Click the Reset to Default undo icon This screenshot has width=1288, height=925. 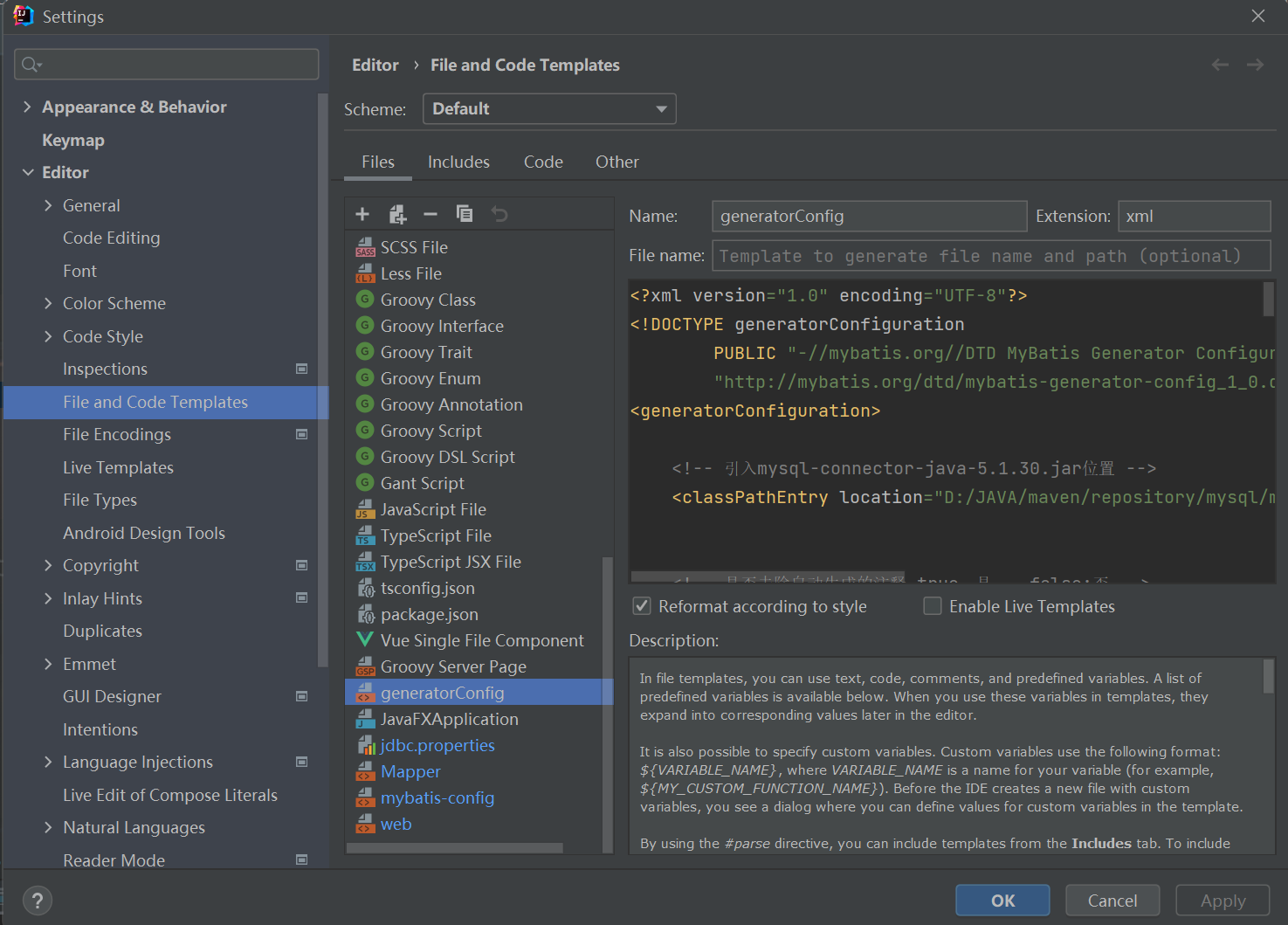tap(499, 214)
